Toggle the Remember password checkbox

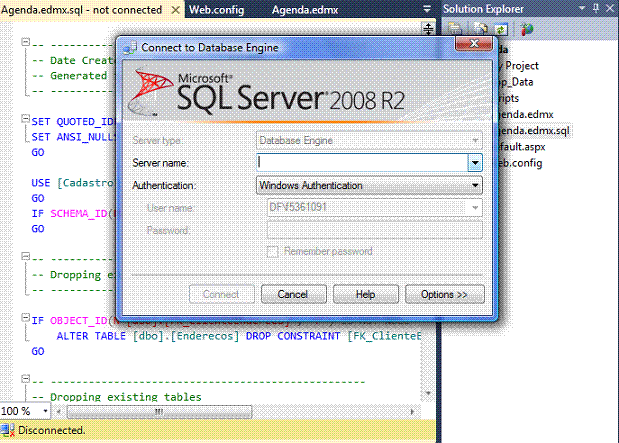pos(272,252)
